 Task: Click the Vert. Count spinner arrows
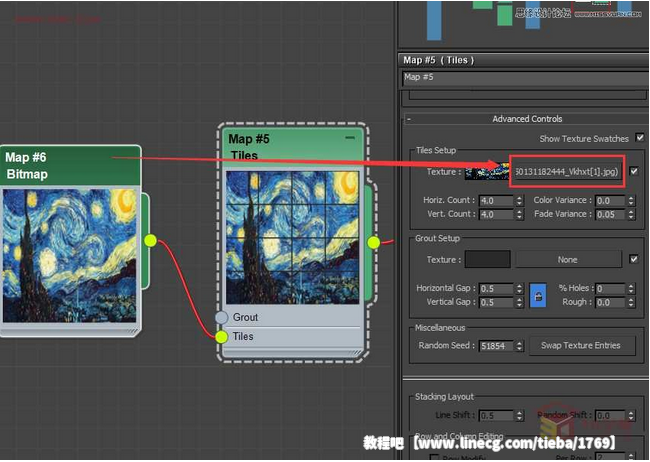point(519,215)
